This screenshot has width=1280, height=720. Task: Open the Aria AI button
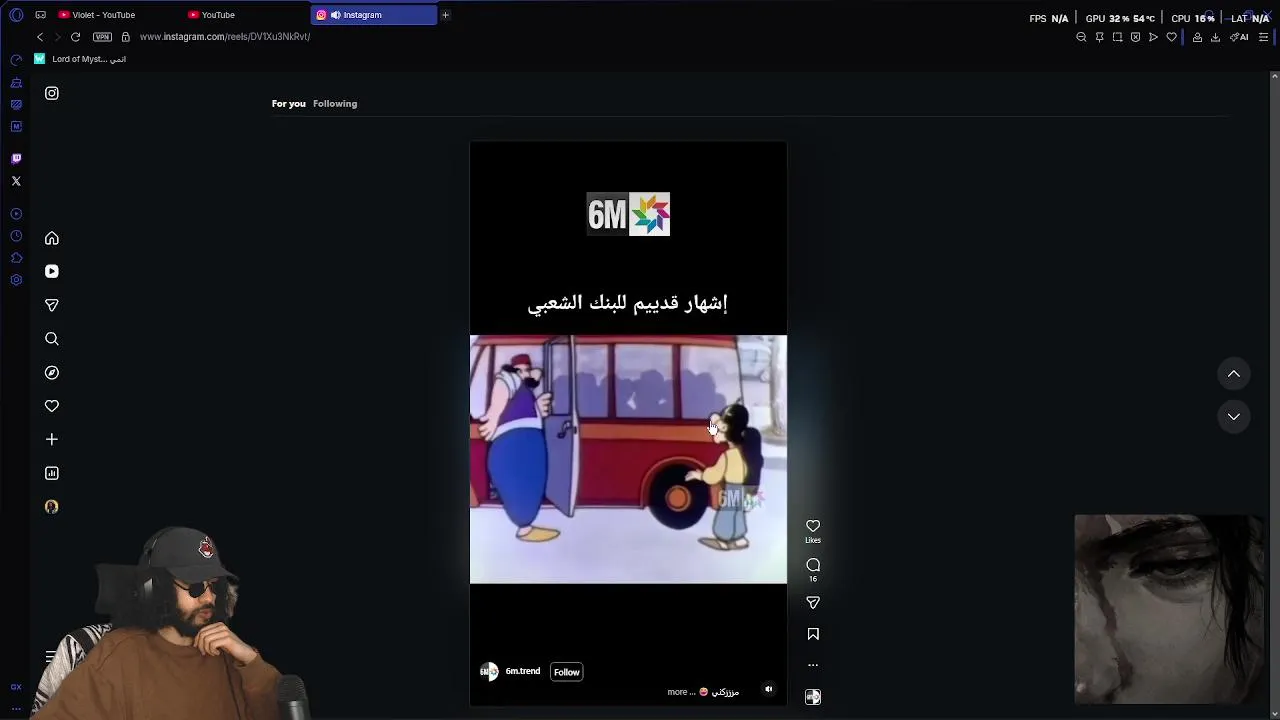pos(1239,37)
